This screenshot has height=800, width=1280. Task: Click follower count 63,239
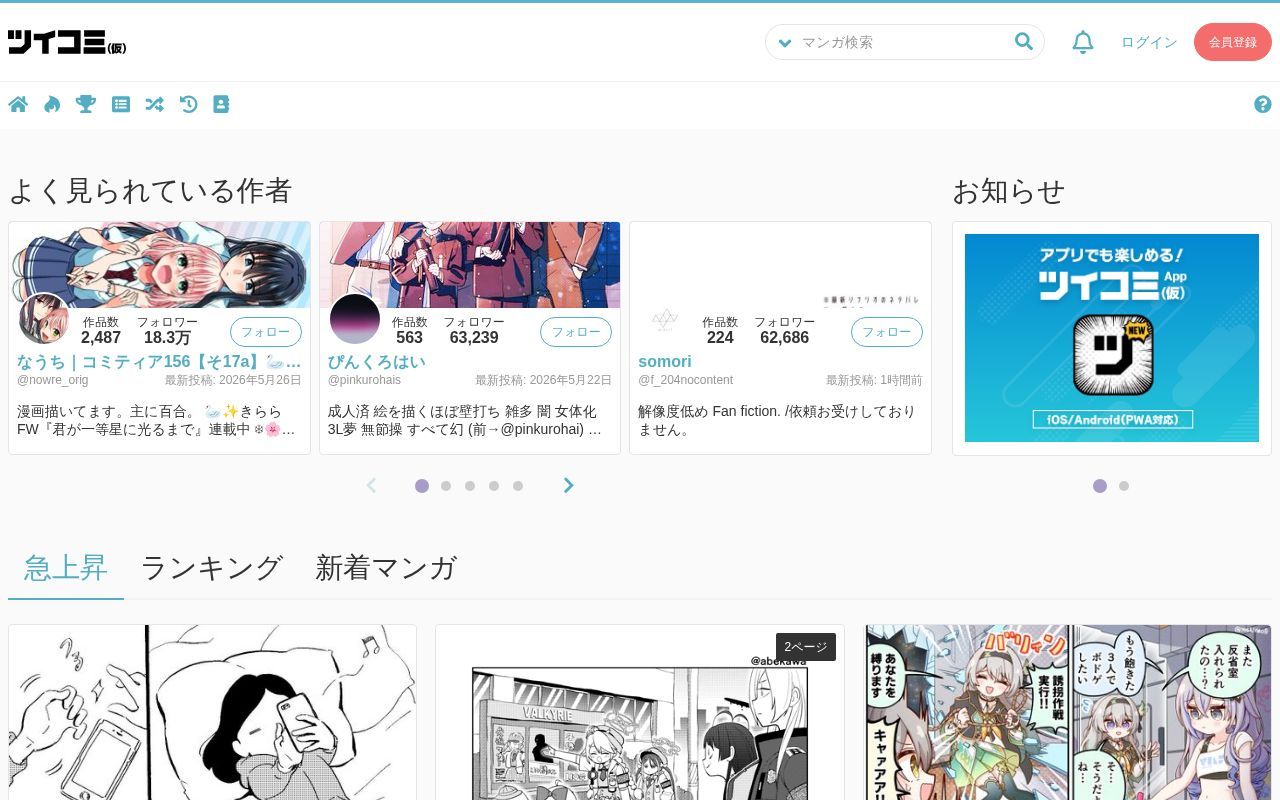pyautogui.click(x=474, y=338)
